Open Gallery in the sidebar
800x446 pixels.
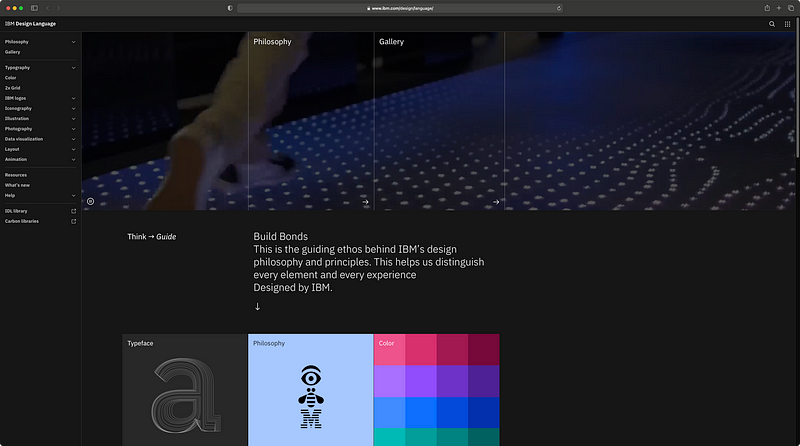[x=13, y=52]
